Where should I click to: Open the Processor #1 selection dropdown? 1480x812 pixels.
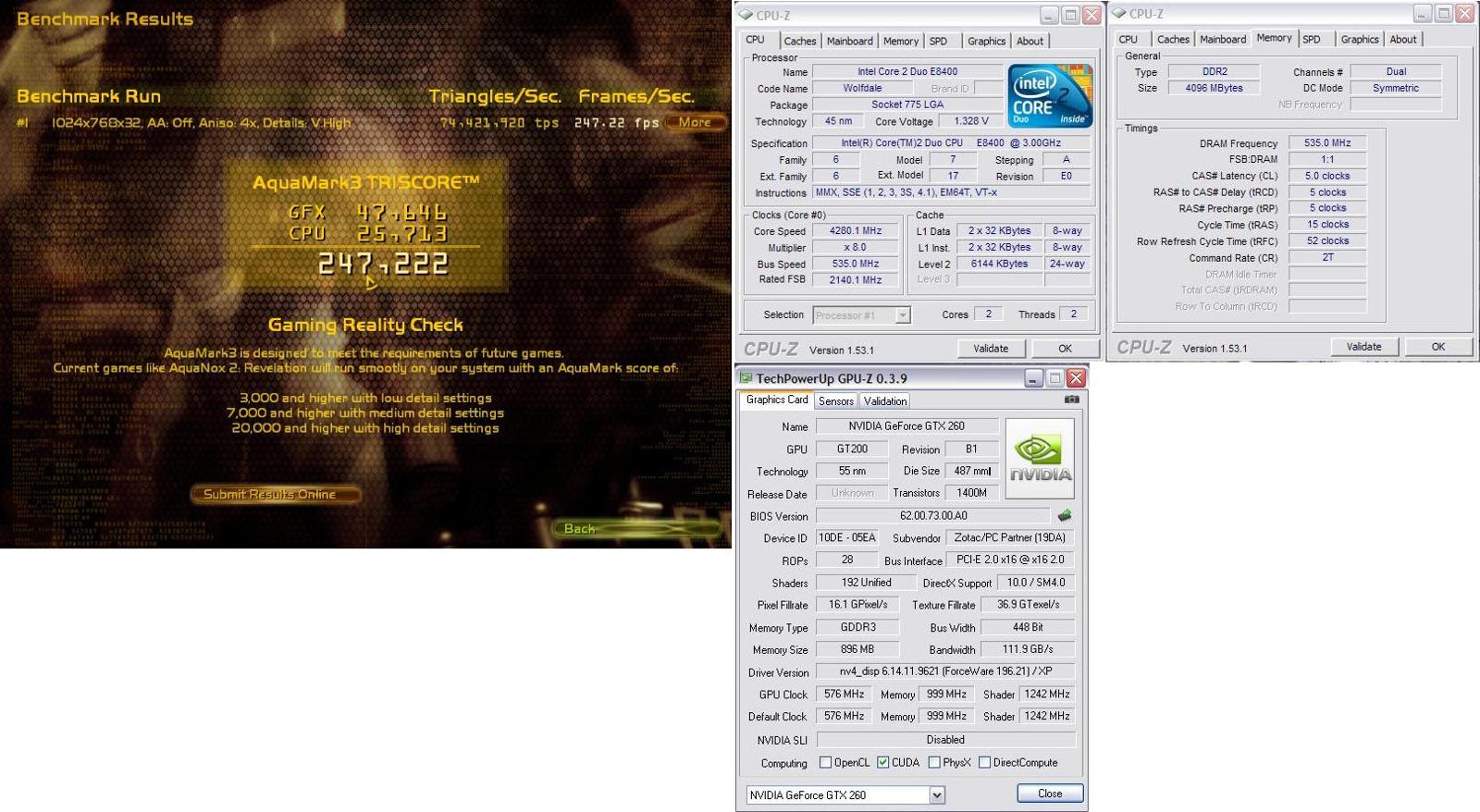[903, 315]
